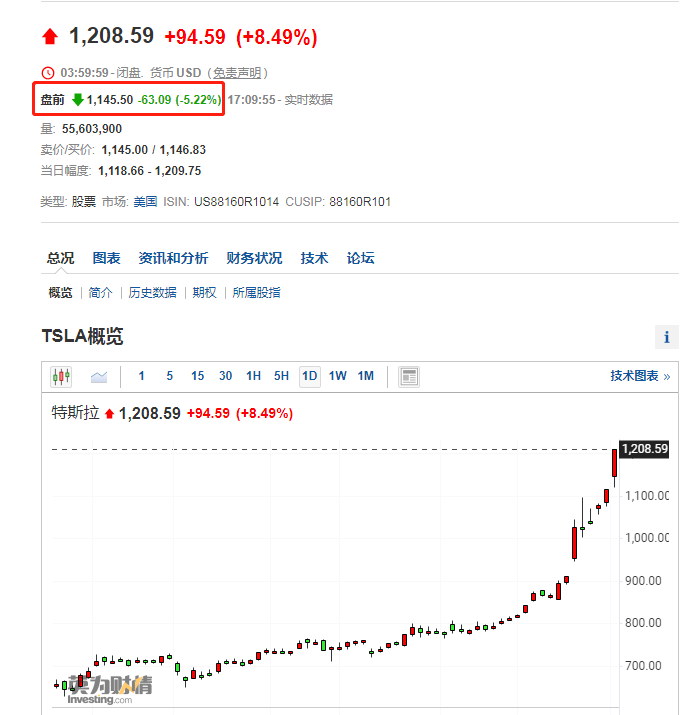Click the red up arrow price icon
Image resolution: width=684 pixels, height=715 pixels.
[50, 36]
